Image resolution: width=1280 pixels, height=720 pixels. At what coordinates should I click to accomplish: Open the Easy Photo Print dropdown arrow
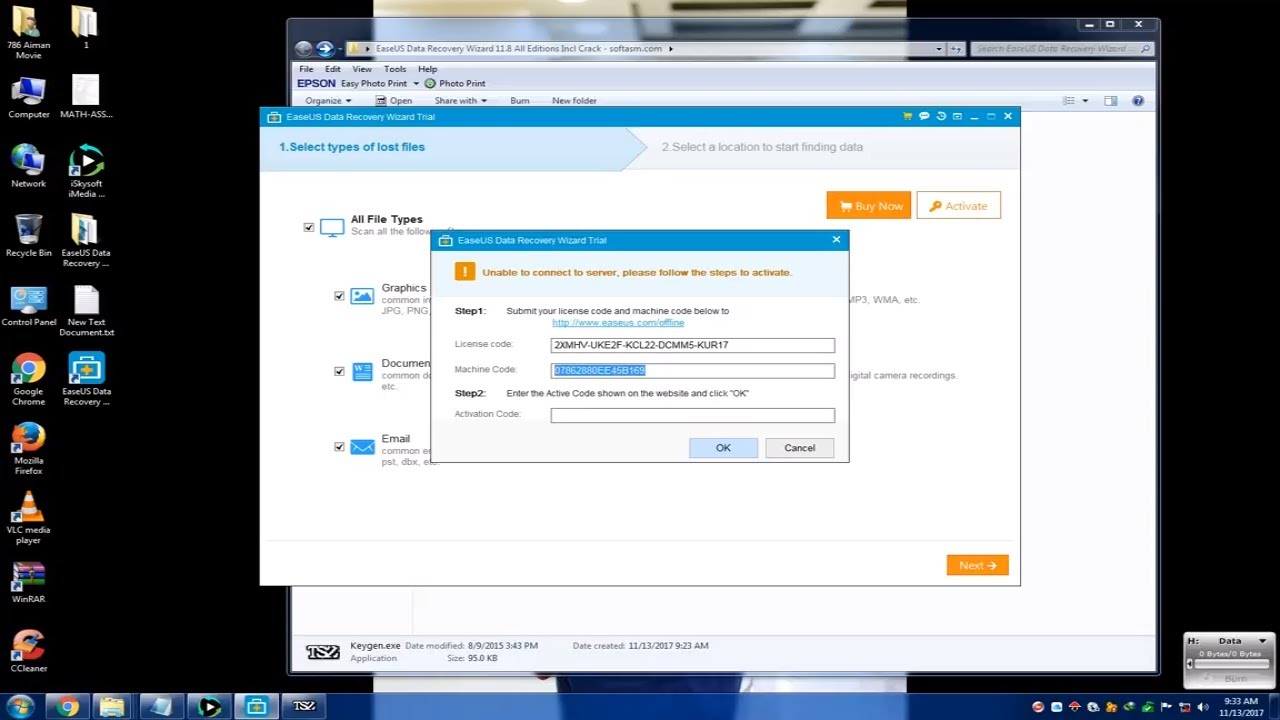[416, 84]
